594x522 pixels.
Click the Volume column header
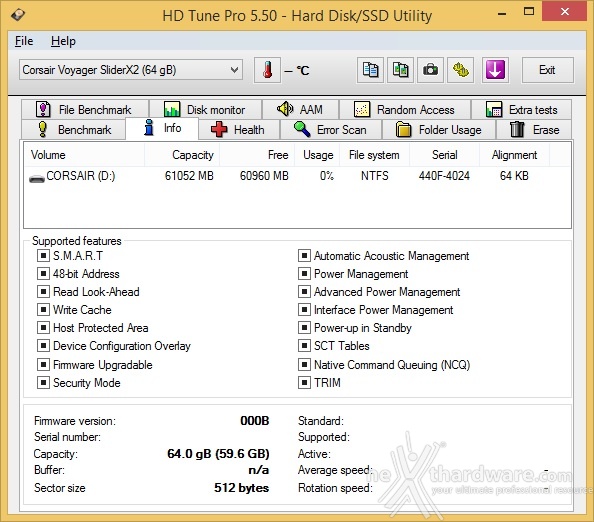coord(84,155)
